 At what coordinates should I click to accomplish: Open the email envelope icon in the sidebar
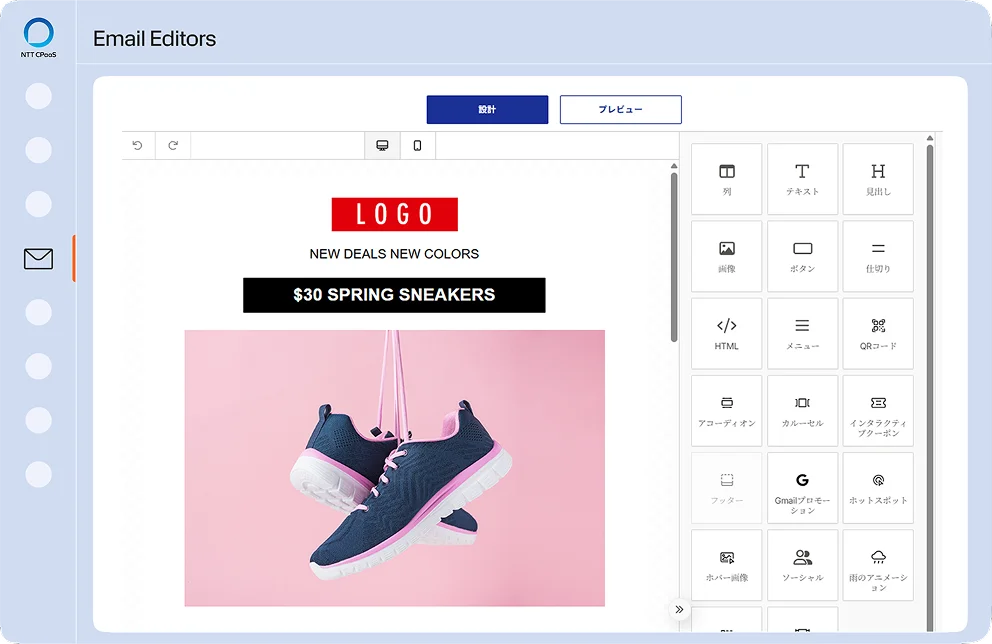(39, 259)
